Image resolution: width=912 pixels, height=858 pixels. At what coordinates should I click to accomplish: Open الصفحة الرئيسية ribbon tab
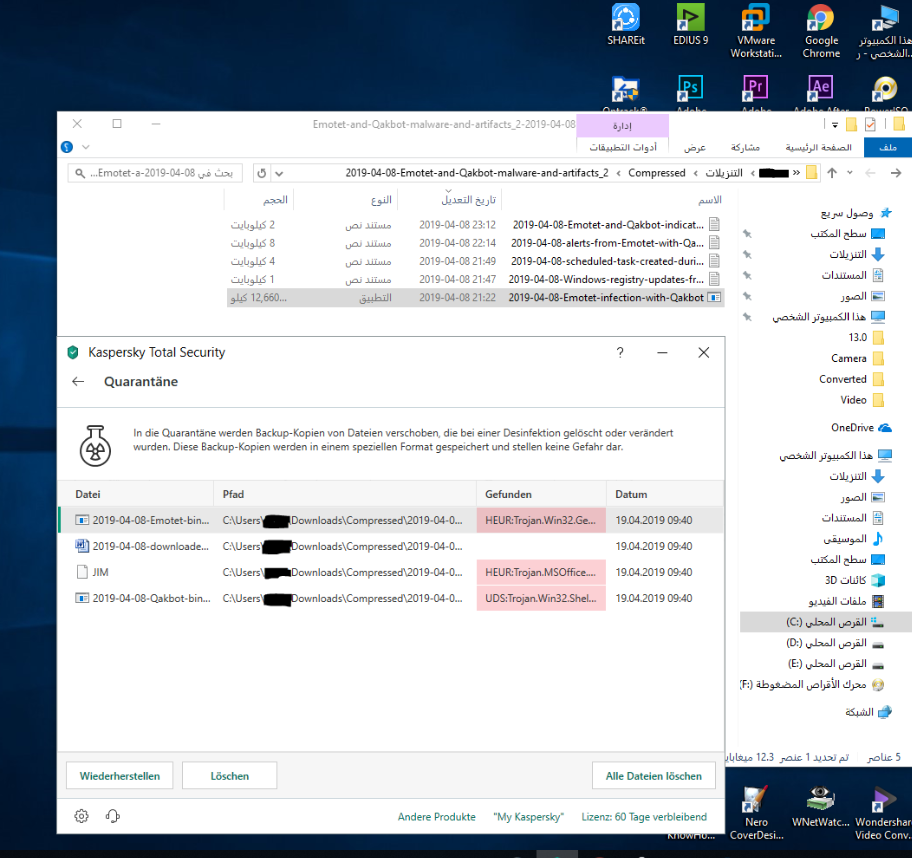point(818,148)
